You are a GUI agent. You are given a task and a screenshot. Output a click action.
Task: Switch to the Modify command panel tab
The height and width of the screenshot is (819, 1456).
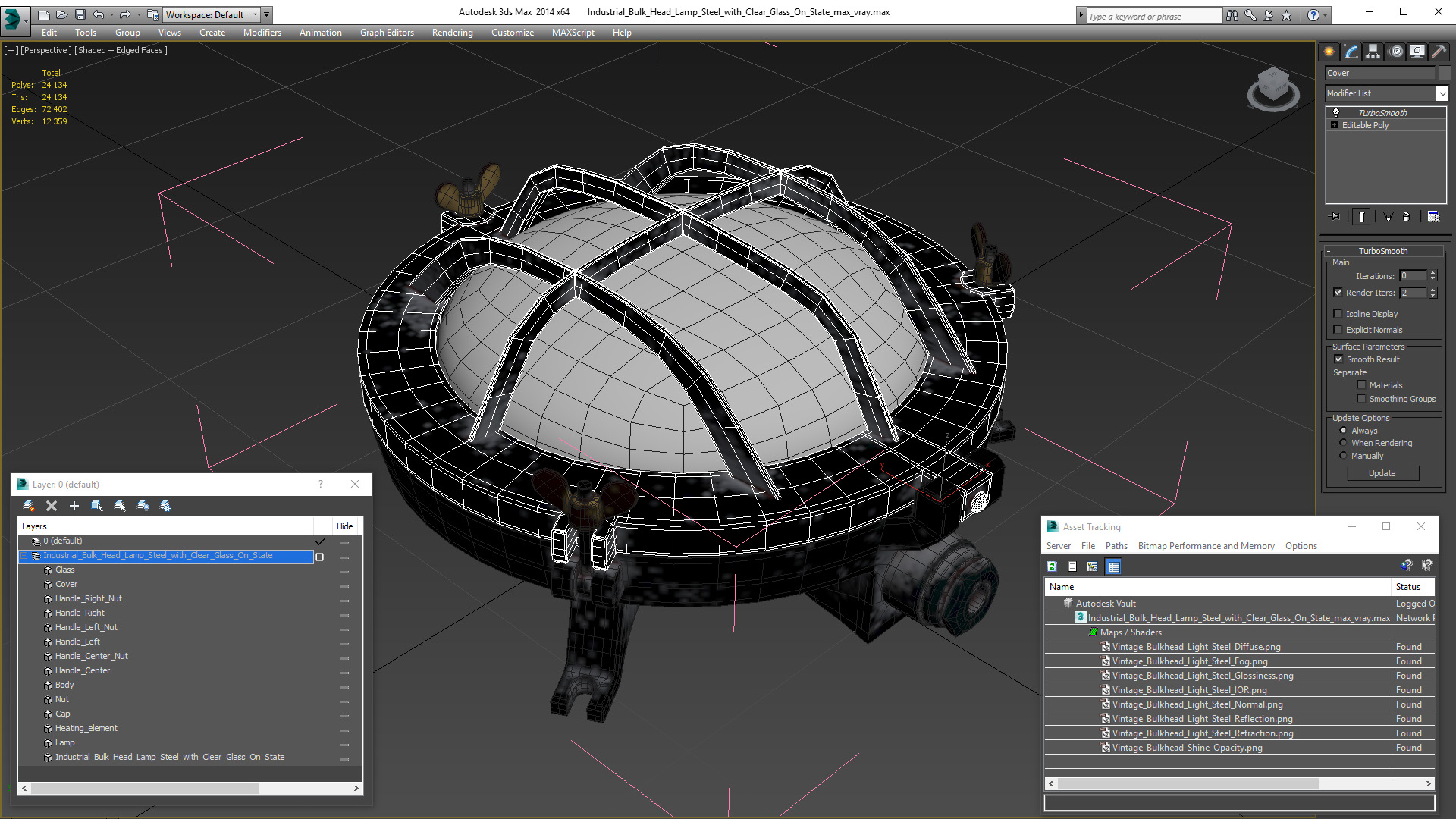(1351, 52)
